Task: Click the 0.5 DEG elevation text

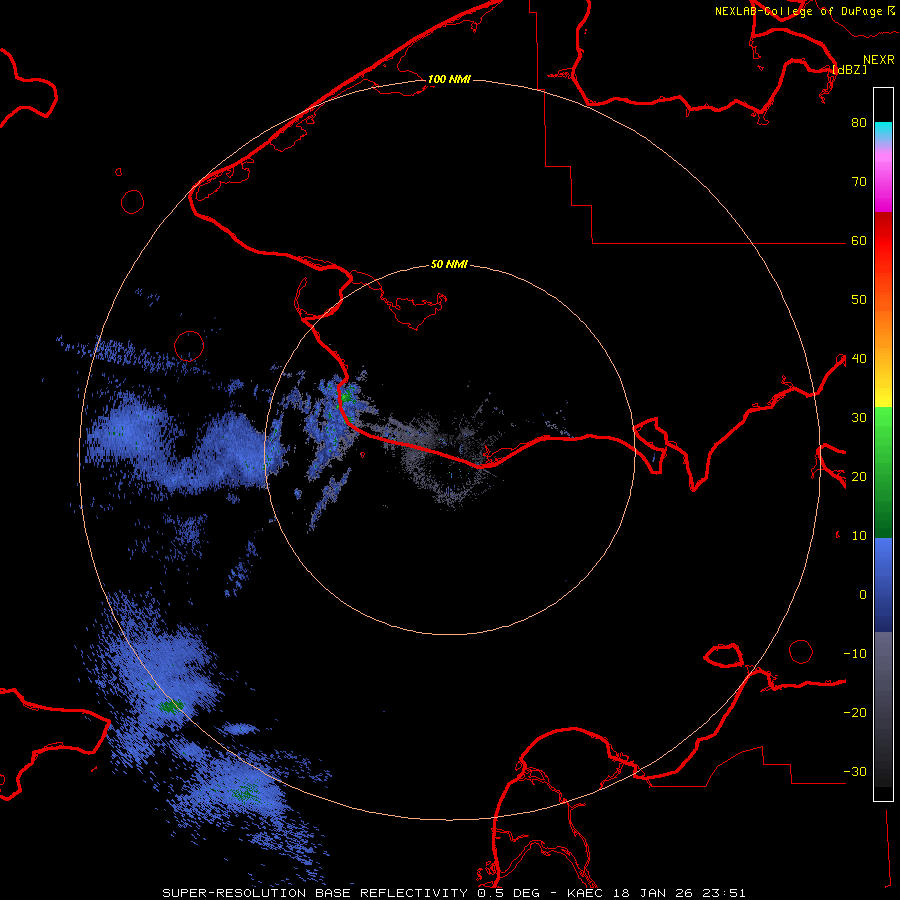Action: 509,893
